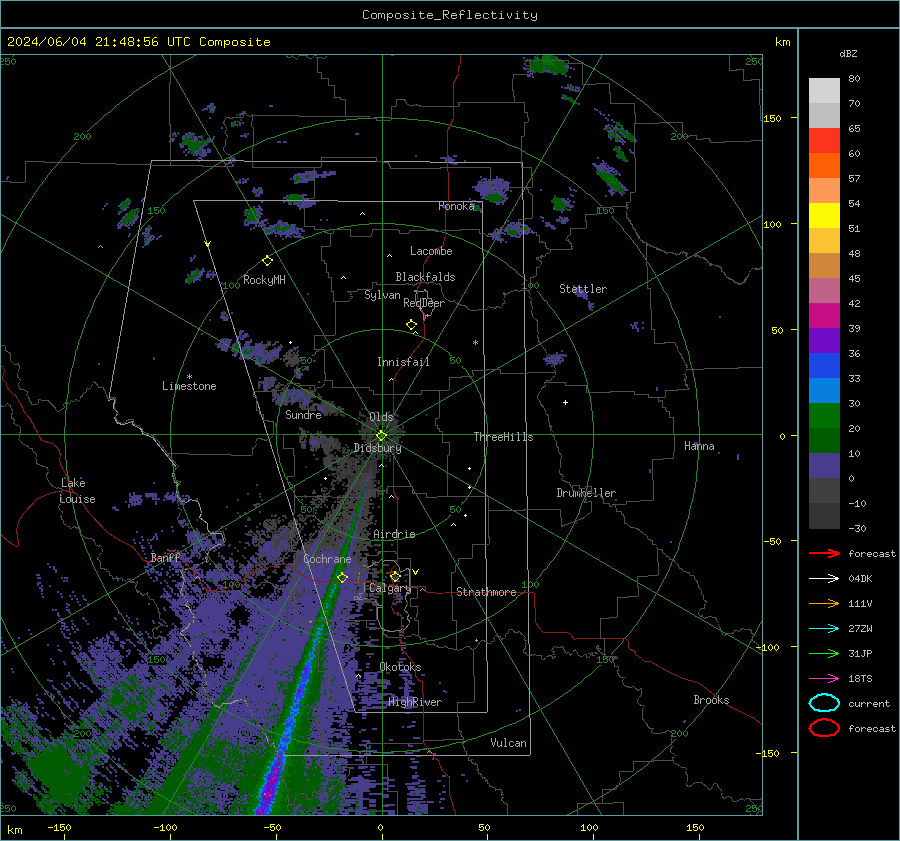Image resolution: width=900 pixels, height=841 pixels.
Task: Click the Sundre label
Action: pos(303,414)
